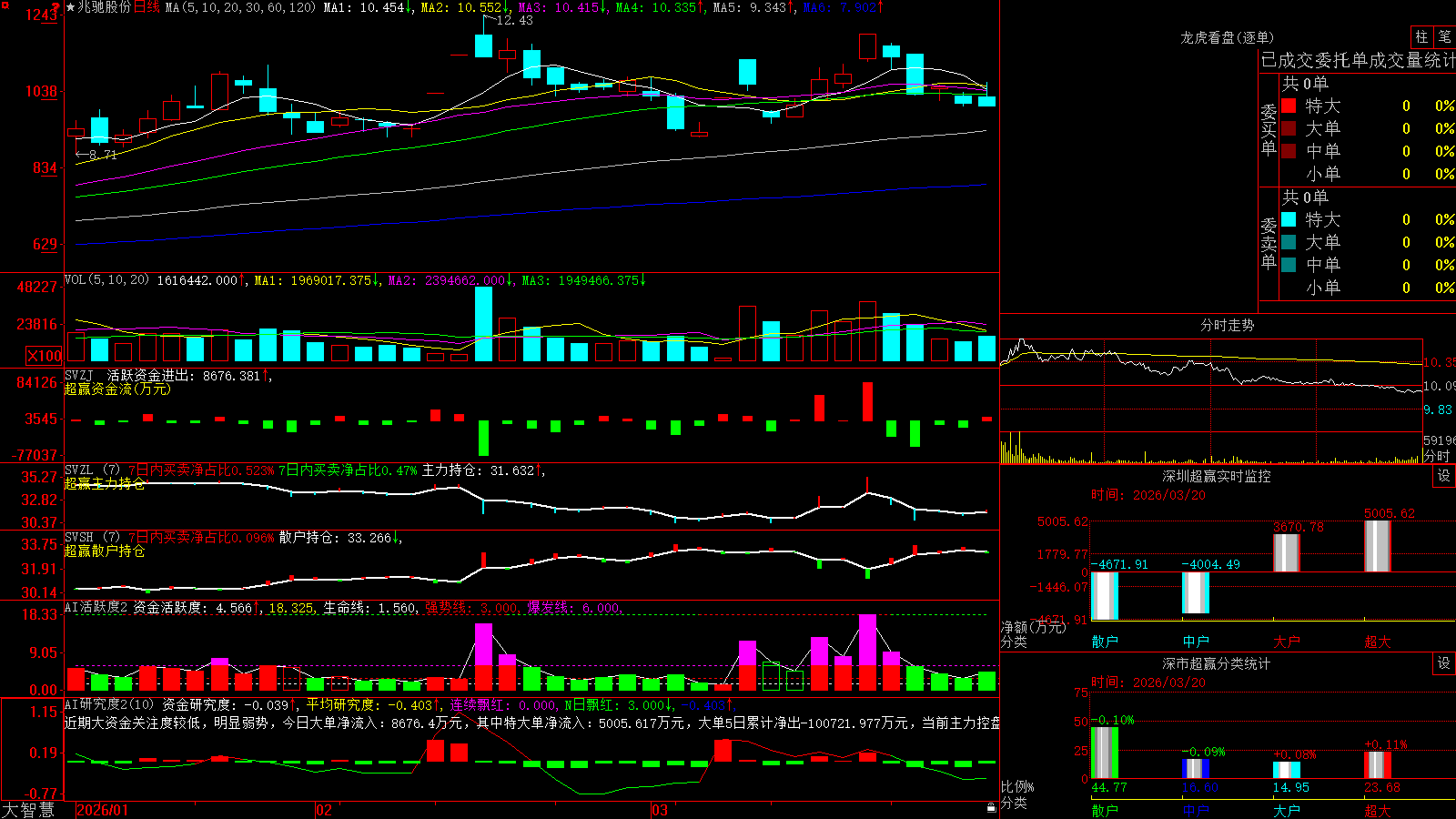Click the 8.71 low price label
The height and width of the screenshot is (819, 1456).
103,155
